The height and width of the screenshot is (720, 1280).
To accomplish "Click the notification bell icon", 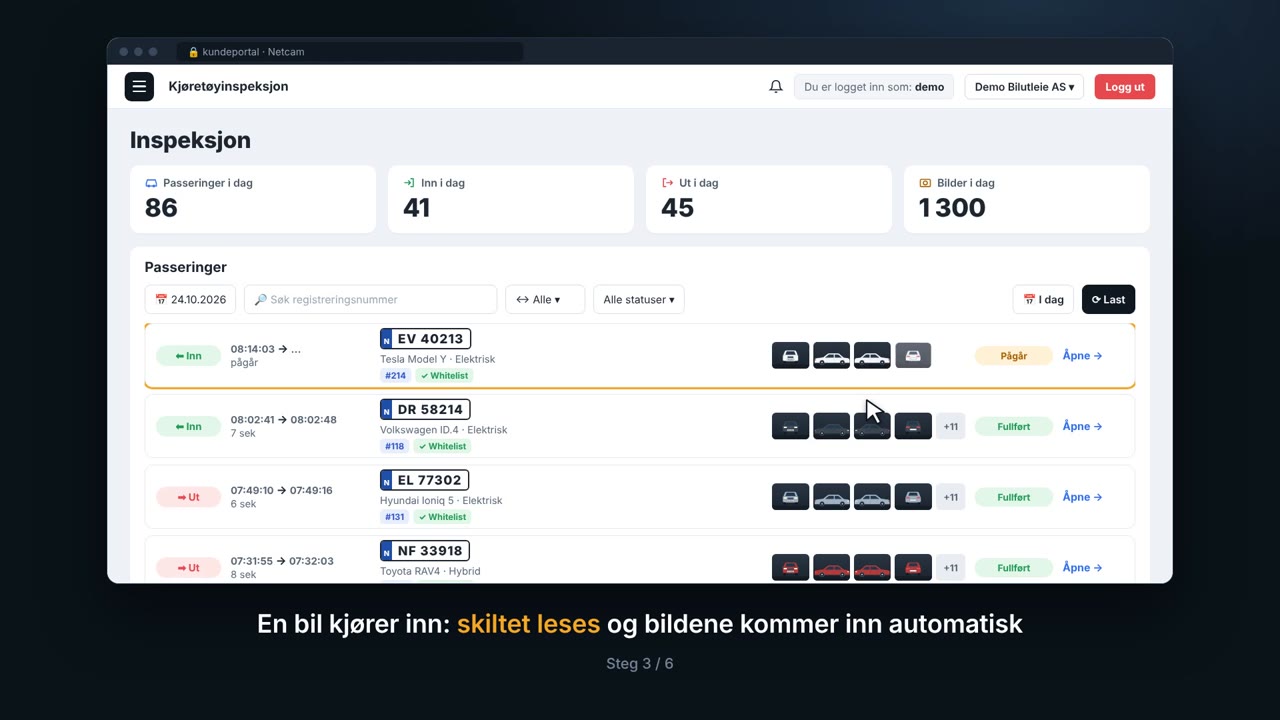I will 776,87.
